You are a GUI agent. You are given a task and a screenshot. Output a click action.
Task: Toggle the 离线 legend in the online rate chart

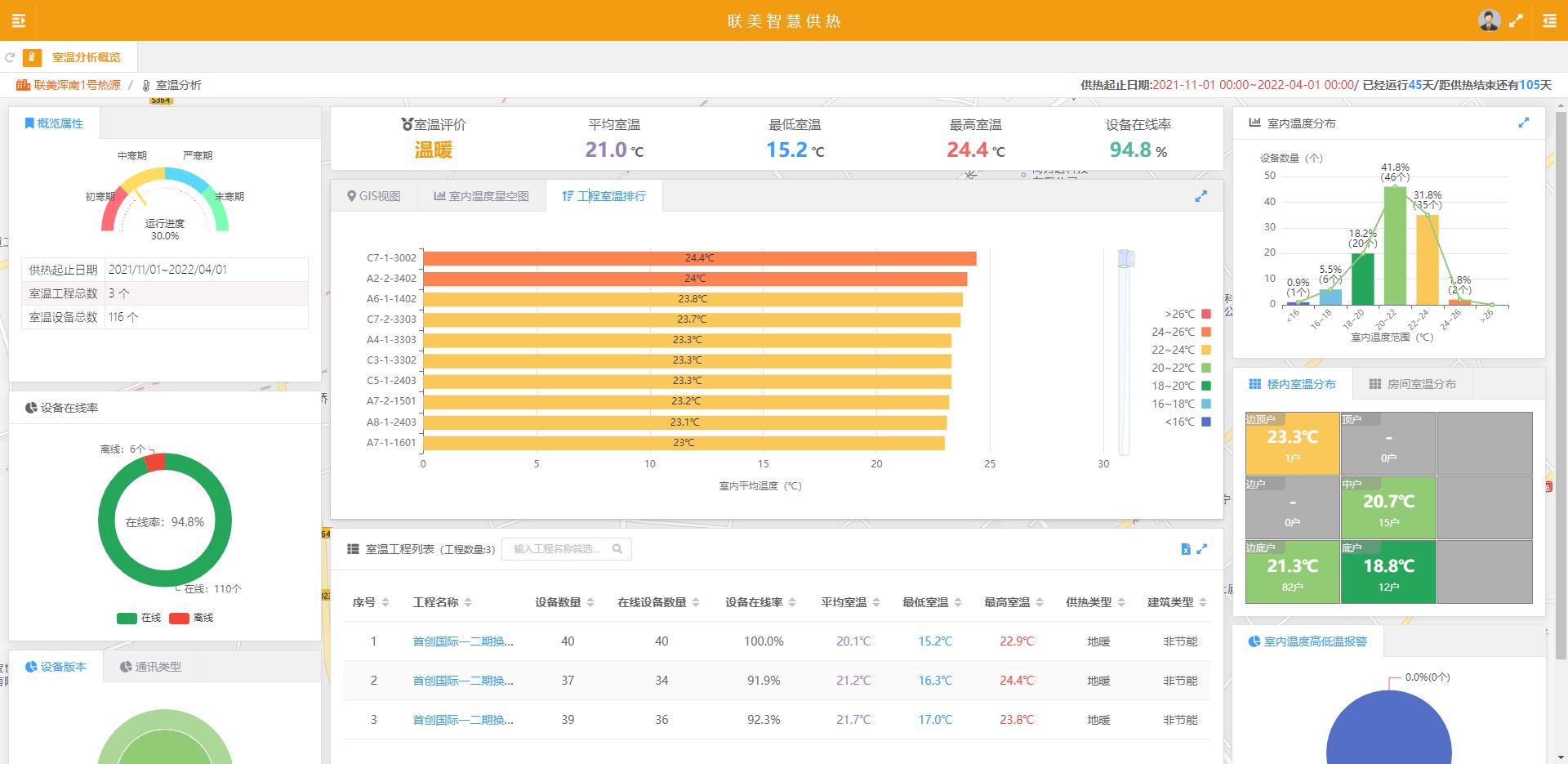pyautogui.click(x=191, y=618)
